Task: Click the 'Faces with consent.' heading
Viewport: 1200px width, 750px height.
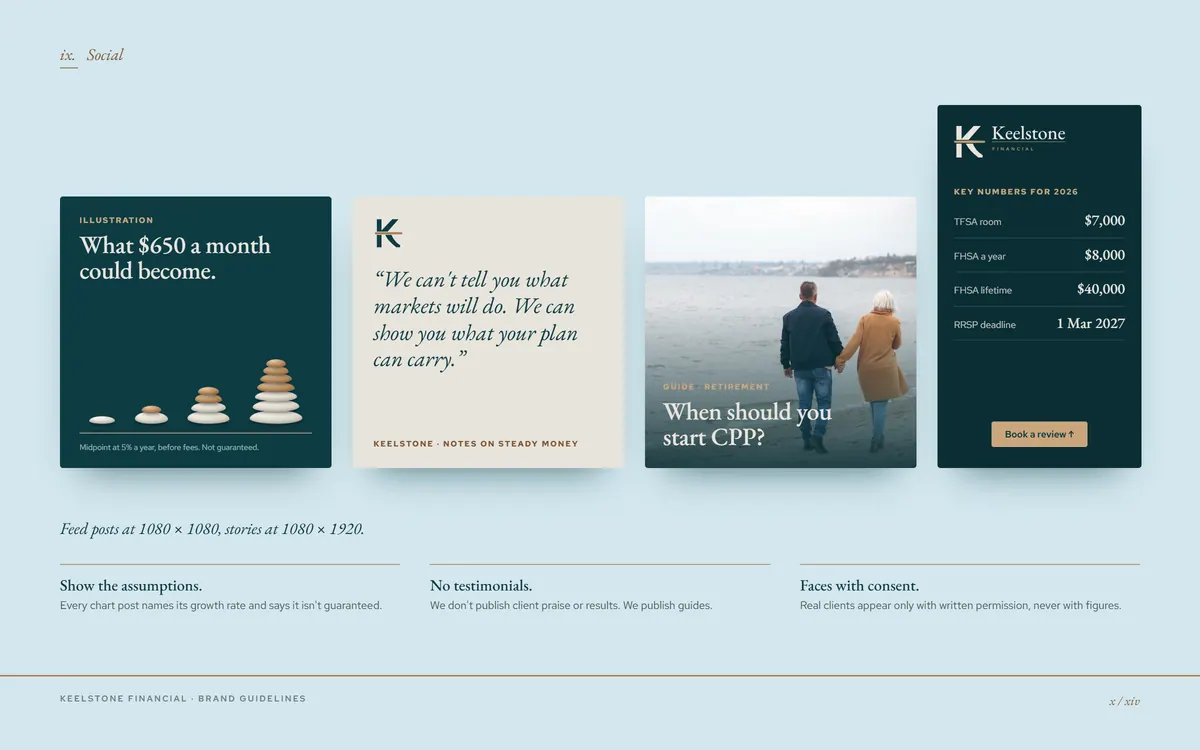Action: pos(859,585)
